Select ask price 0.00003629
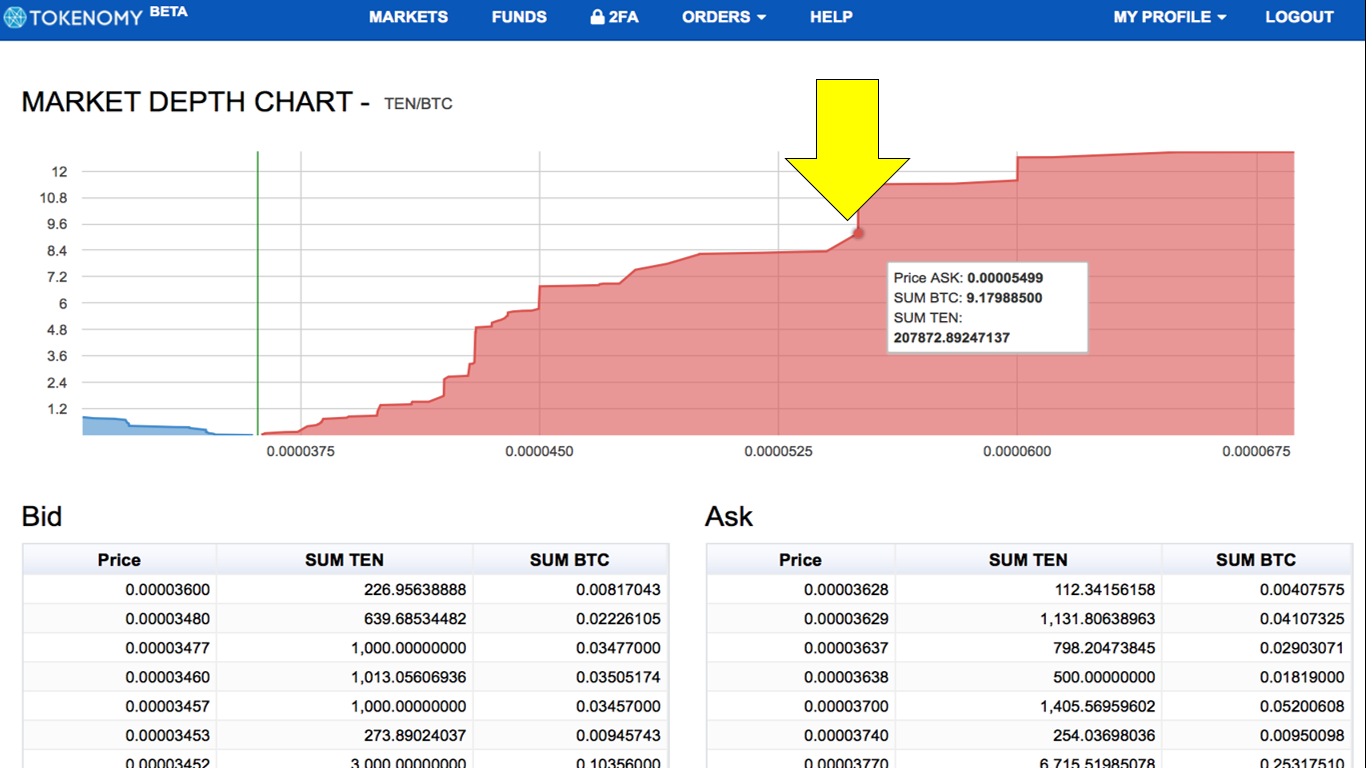The width and height of the screenshot is (1366, 768). (x=846, y=619)
